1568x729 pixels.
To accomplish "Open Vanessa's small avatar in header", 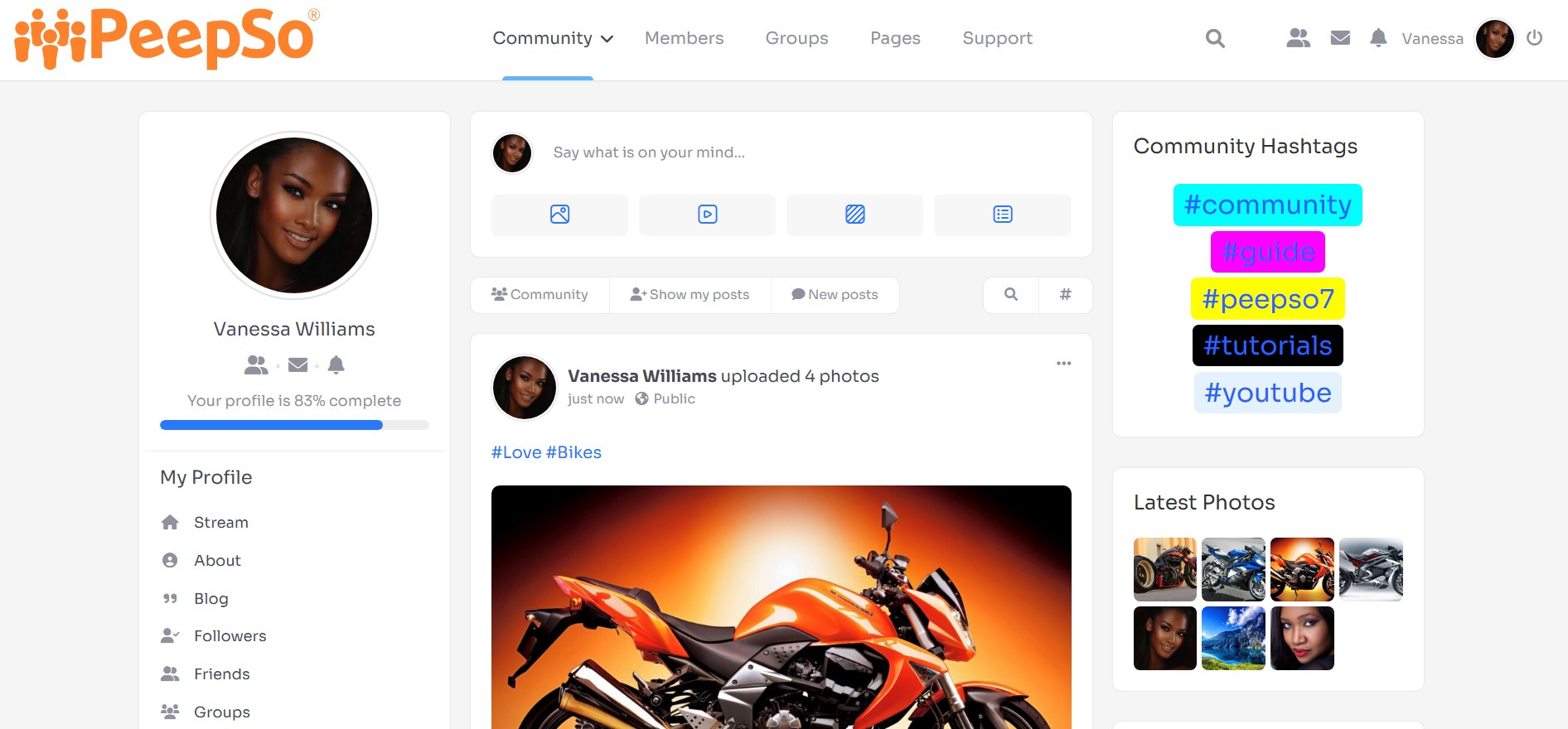I will click(x=1495, y=38).
